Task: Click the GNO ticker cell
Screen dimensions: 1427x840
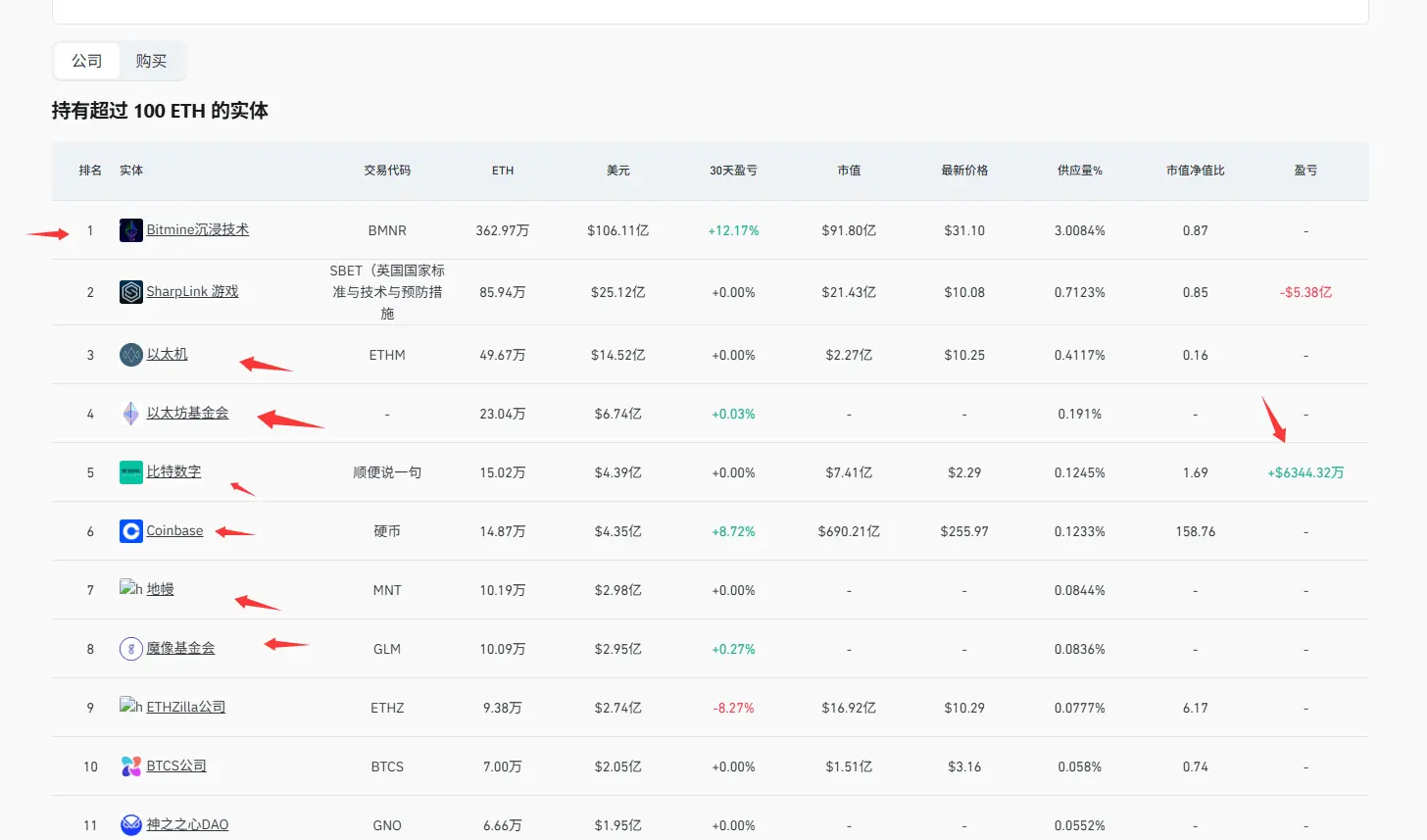Action: tap(387, 825)
